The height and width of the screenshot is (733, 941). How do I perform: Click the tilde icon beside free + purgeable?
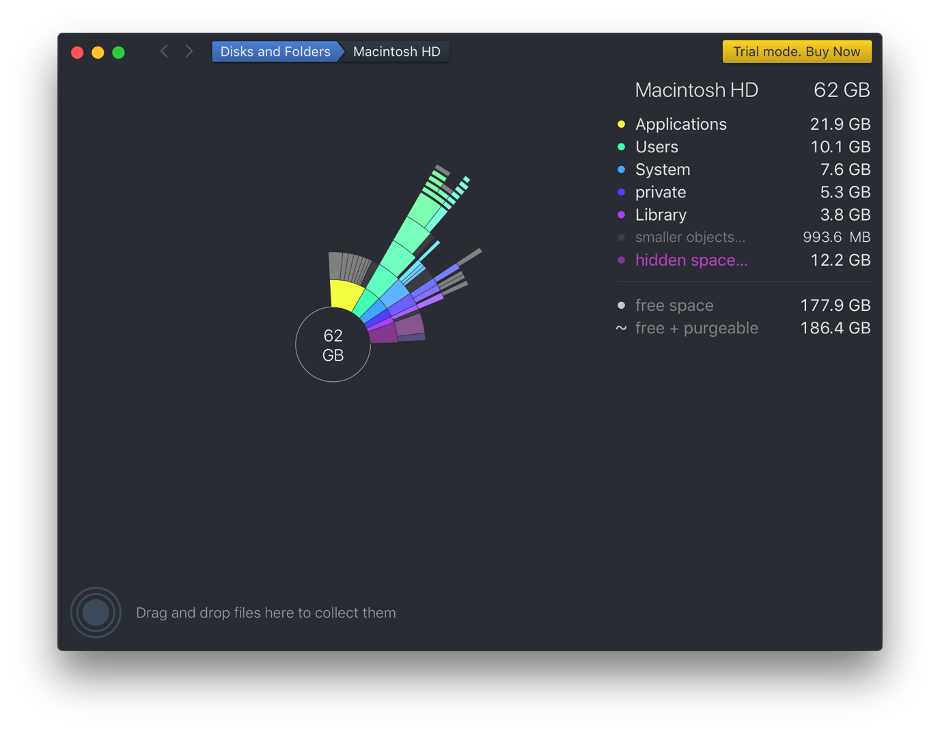621,328
